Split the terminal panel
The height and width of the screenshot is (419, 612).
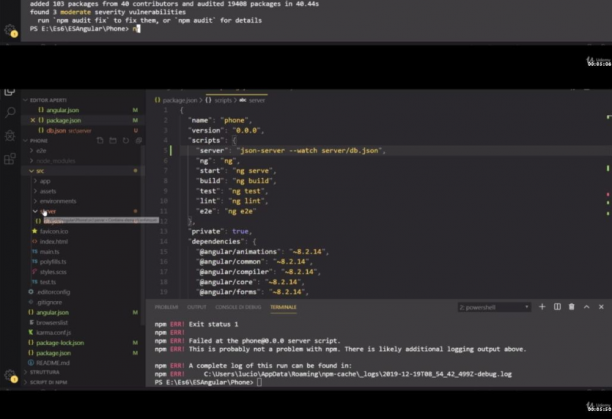[x=557, y=307]
